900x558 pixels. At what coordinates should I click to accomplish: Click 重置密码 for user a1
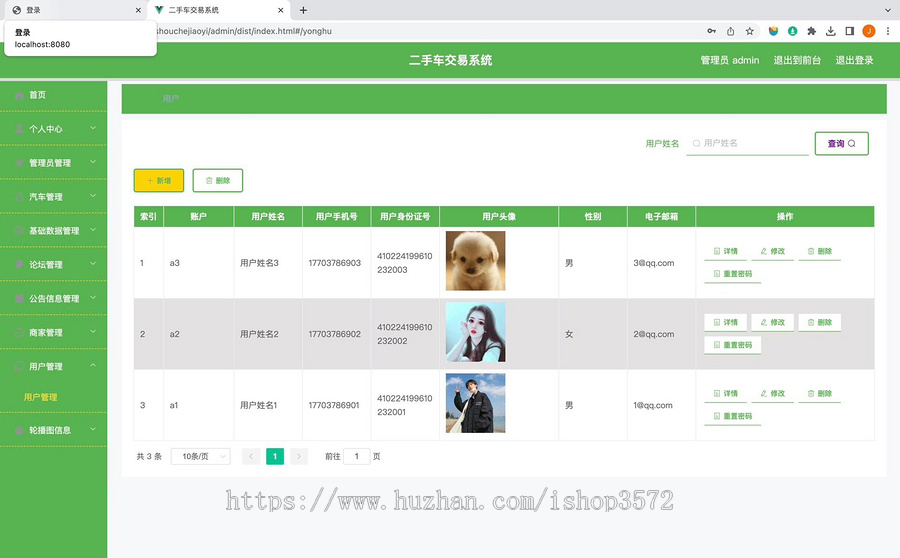point(732,416)
